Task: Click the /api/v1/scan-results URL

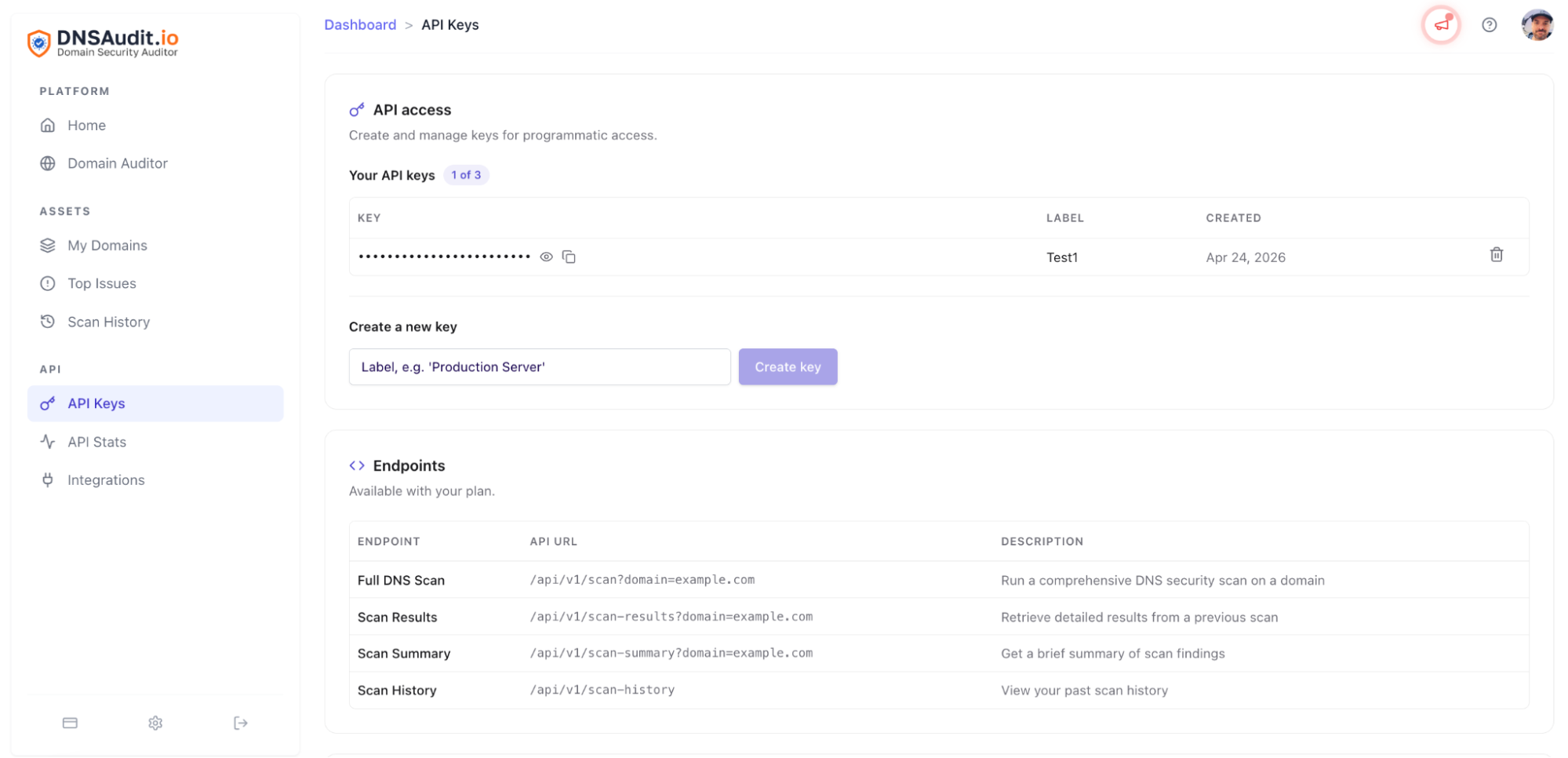Action: click(671, 617)
